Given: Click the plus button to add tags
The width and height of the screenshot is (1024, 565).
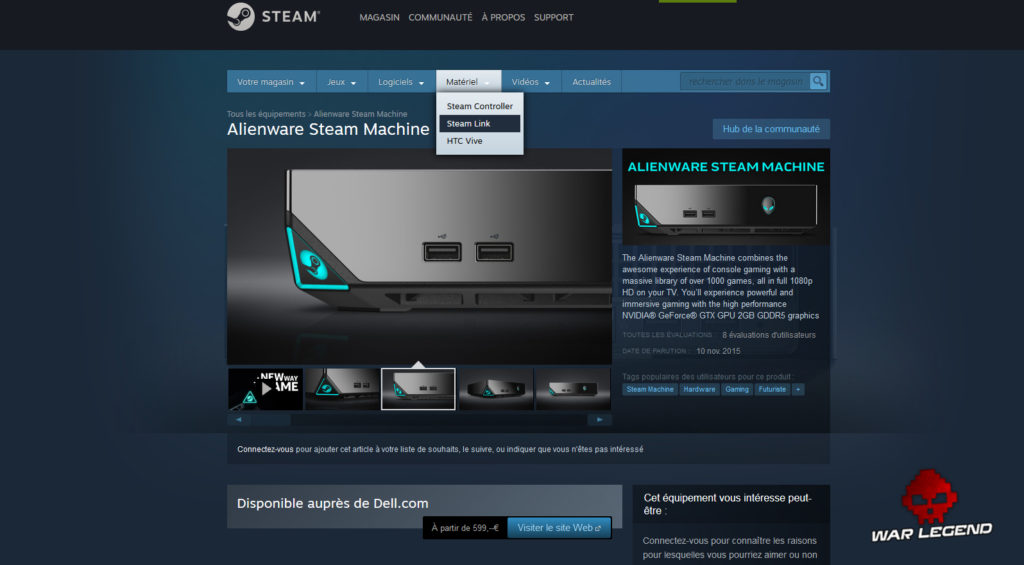Looking at the screenshot, I should [798, 389].
